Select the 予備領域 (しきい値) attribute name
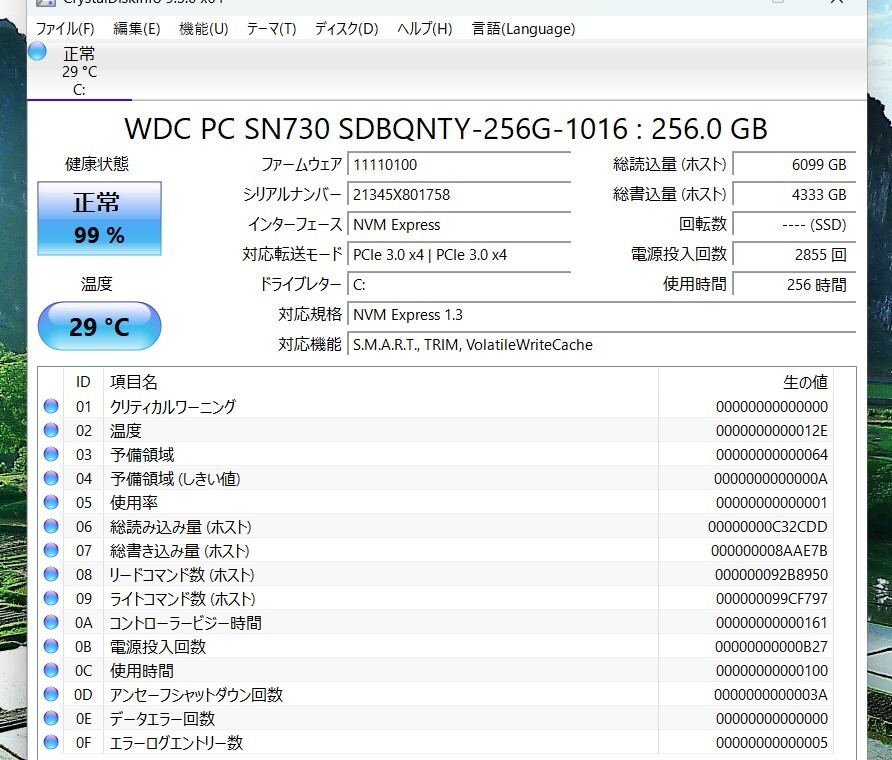 [175, 478]
